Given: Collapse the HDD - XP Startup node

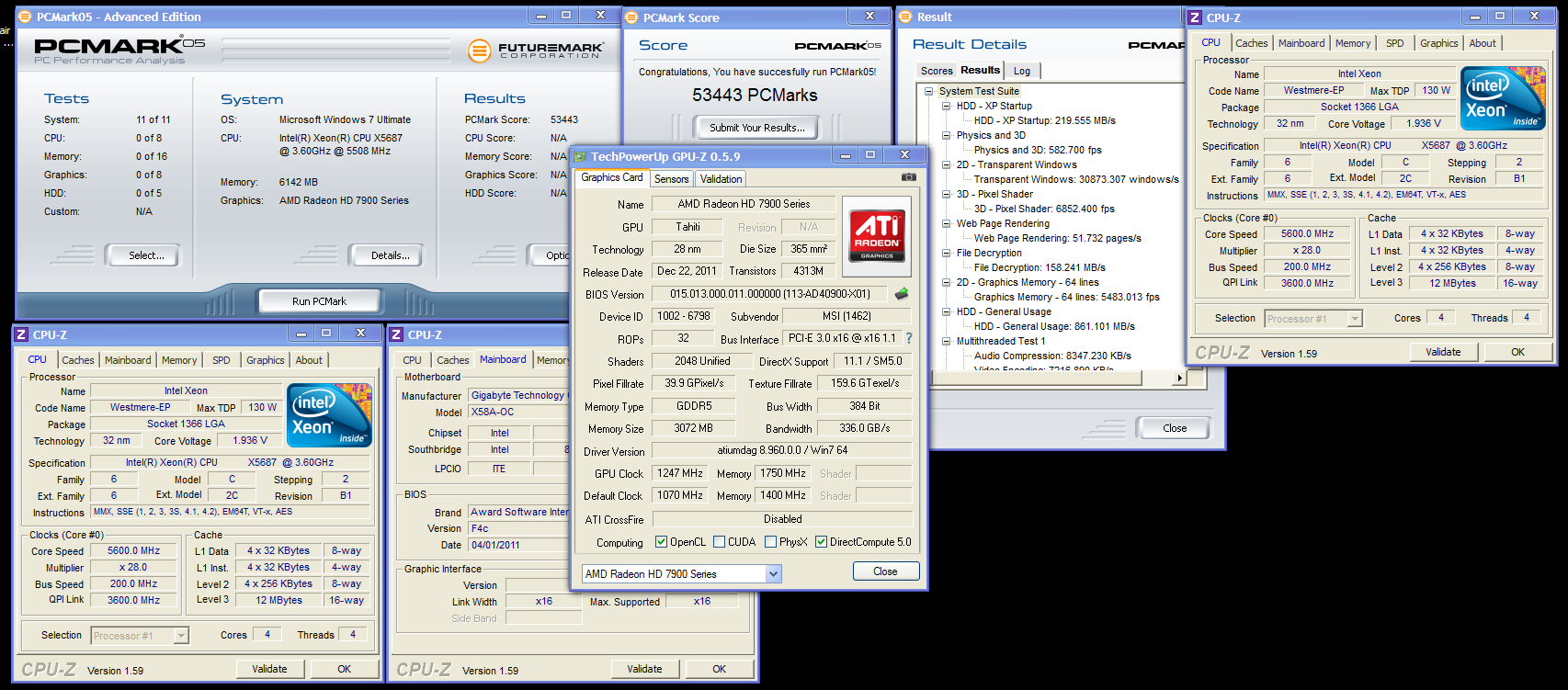Looking at the screenshot, I should click(946, 106).
